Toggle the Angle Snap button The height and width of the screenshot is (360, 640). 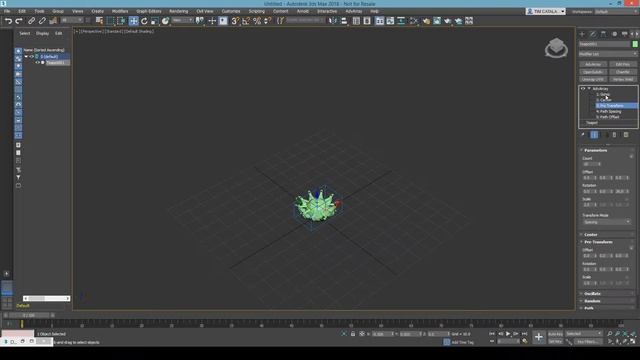tap(246, 21)
